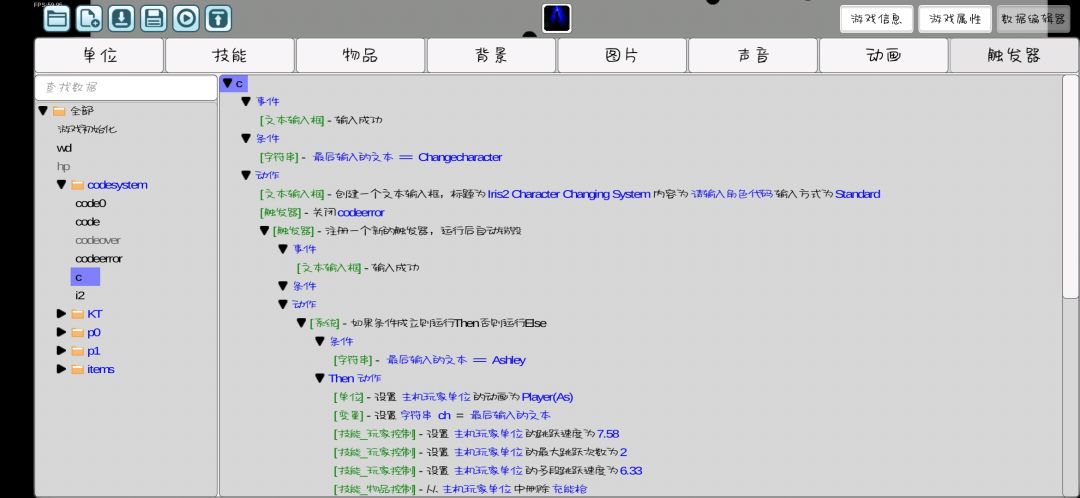Expand the items folder

61,369
